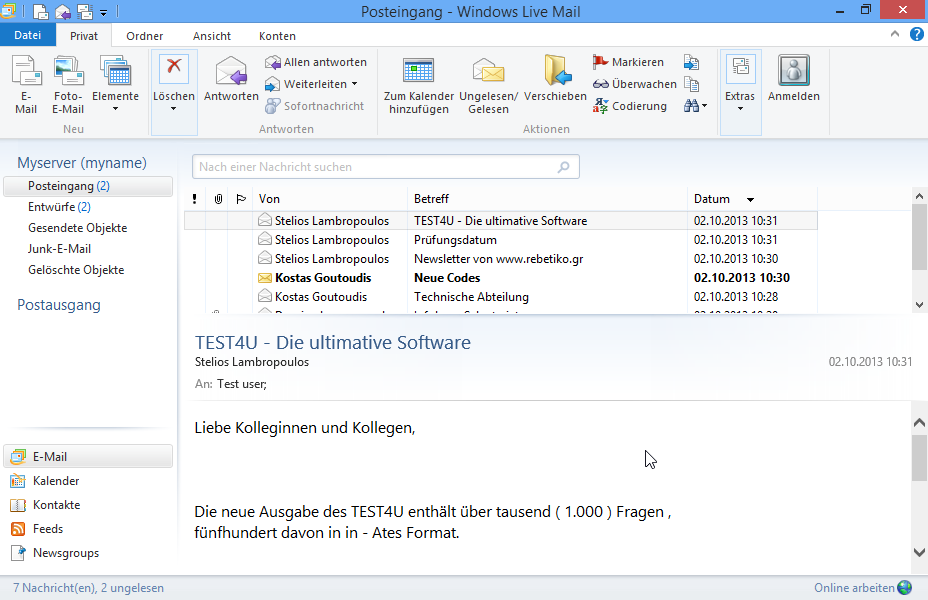
Task: Click the message search field
Action: click(385, 167)
